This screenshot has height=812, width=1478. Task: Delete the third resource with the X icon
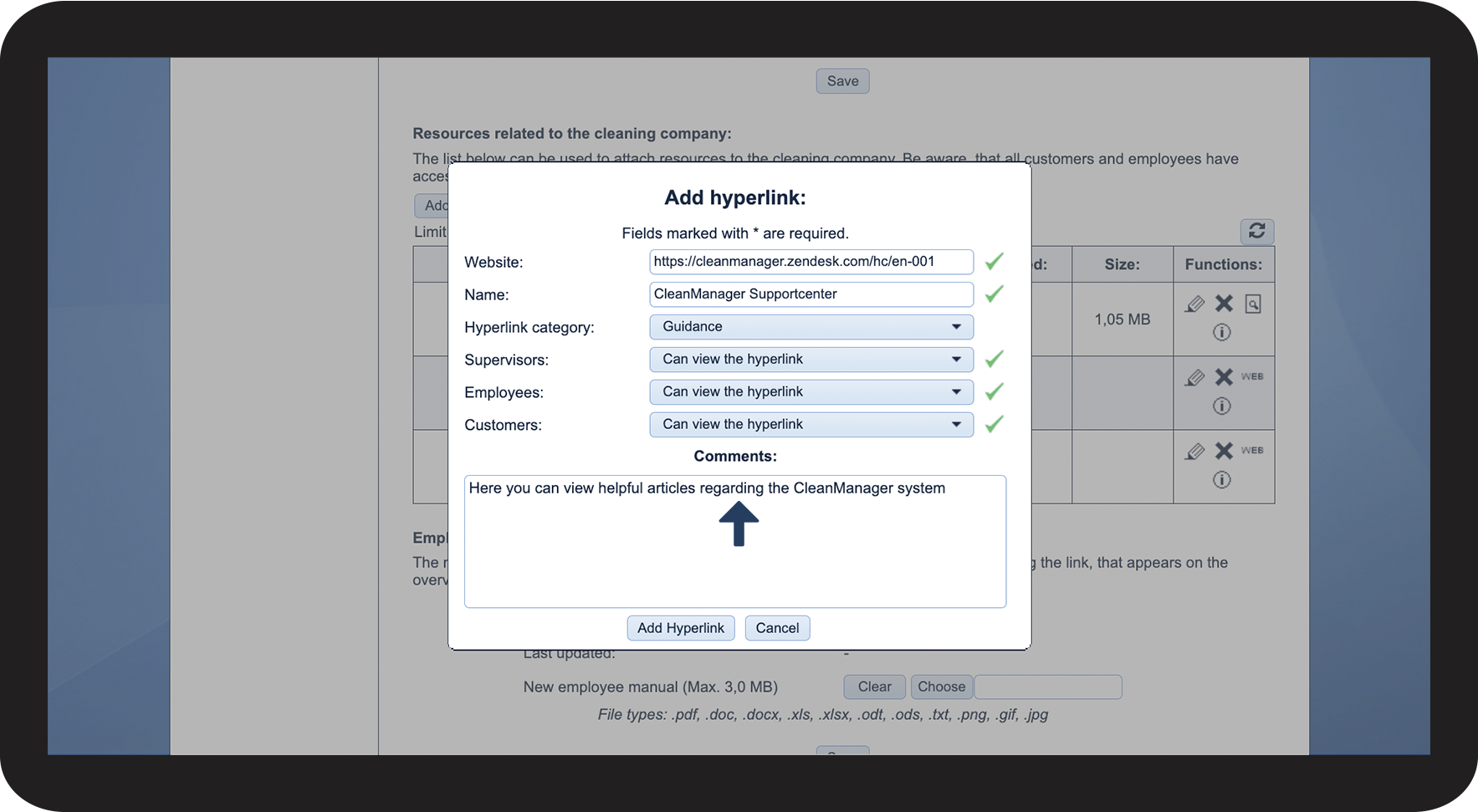(x=1224, y=451)
